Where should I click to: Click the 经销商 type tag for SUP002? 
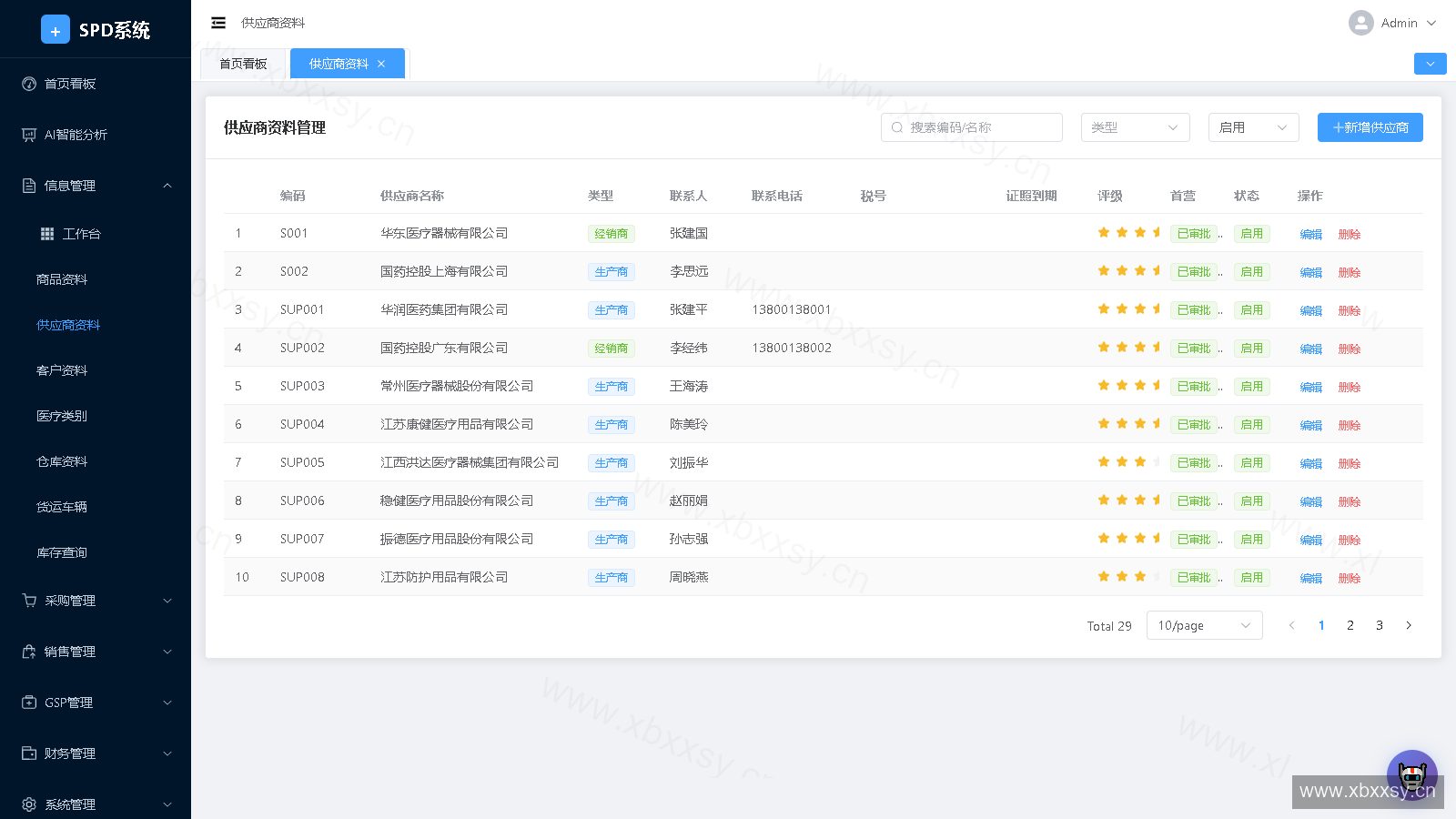[x=611, y=349]
